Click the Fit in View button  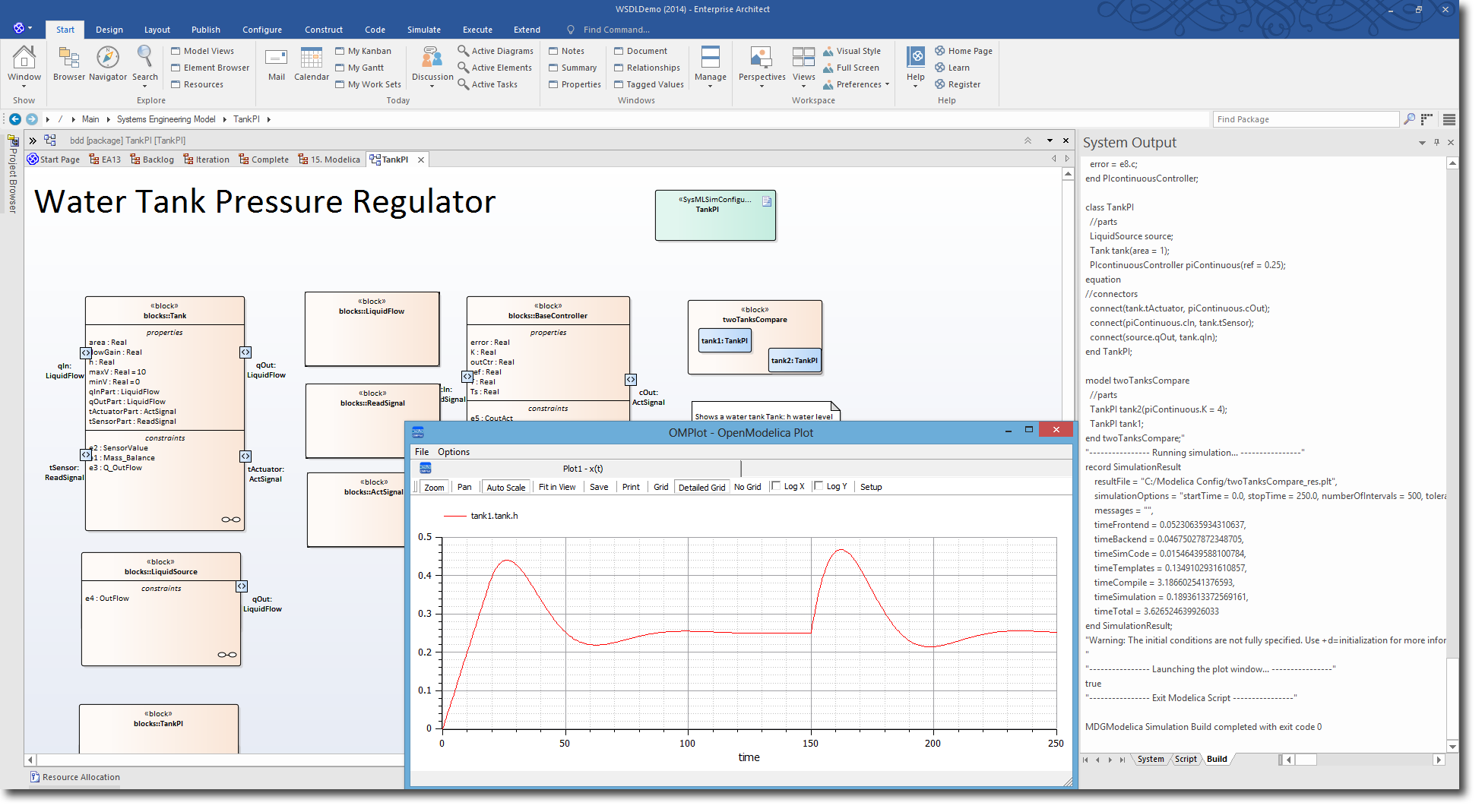tap(556, 488)
